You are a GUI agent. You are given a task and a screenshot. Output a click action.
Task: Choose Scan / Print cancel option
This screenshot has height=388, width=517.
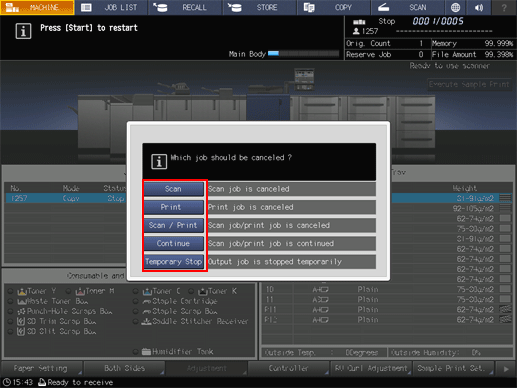[173, 225]
